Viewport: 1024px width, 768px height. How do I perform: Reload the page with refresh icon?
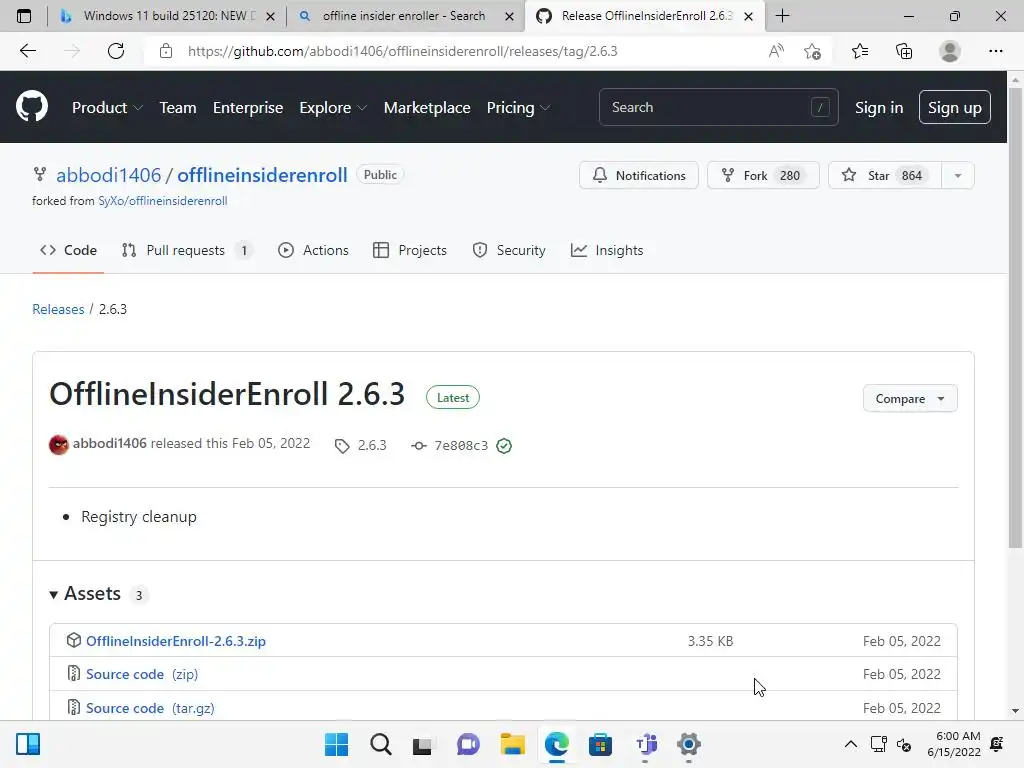116,51
